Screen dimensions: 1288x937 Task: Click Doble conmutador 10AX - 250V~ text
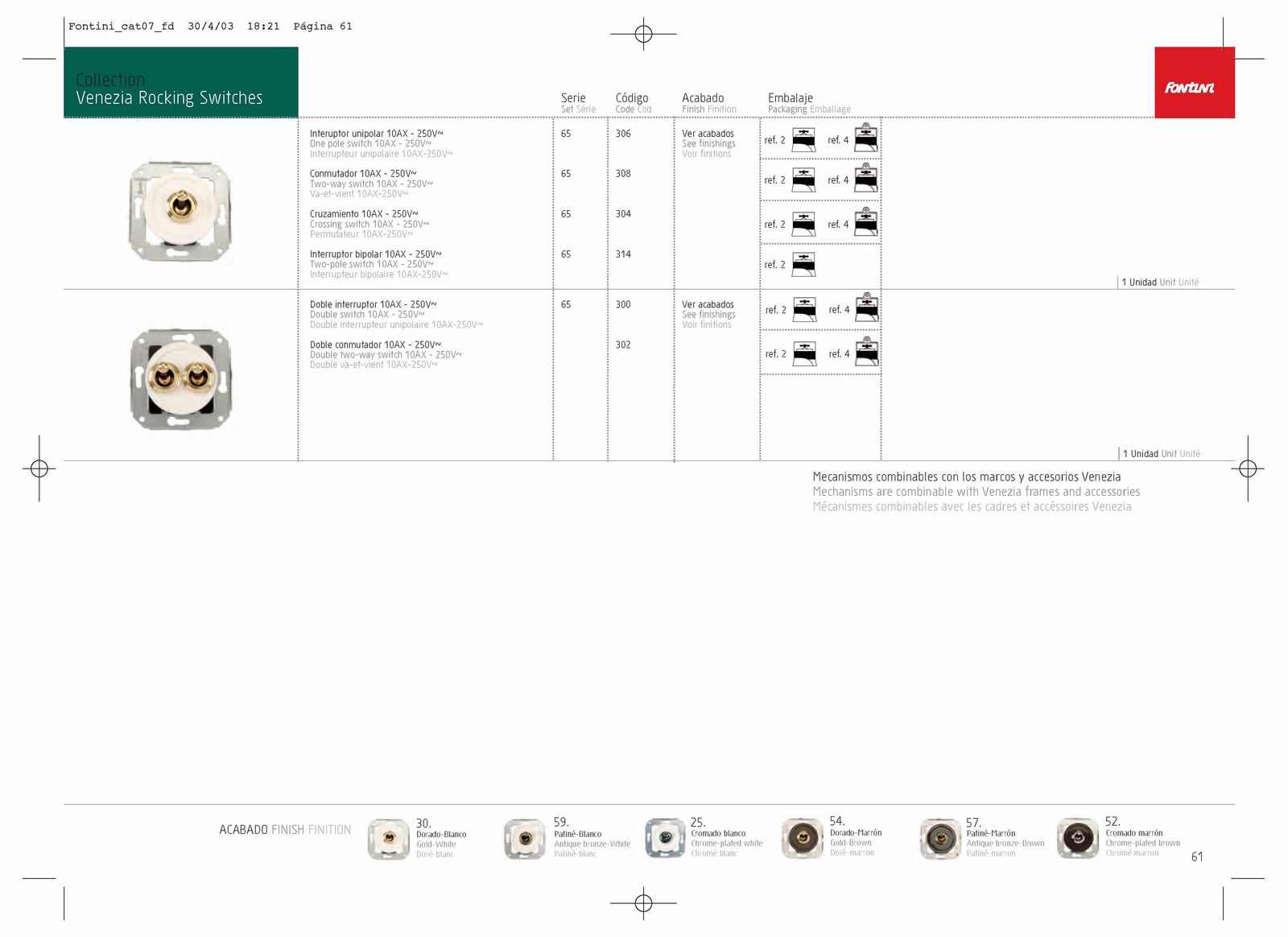tap(375, 345)
